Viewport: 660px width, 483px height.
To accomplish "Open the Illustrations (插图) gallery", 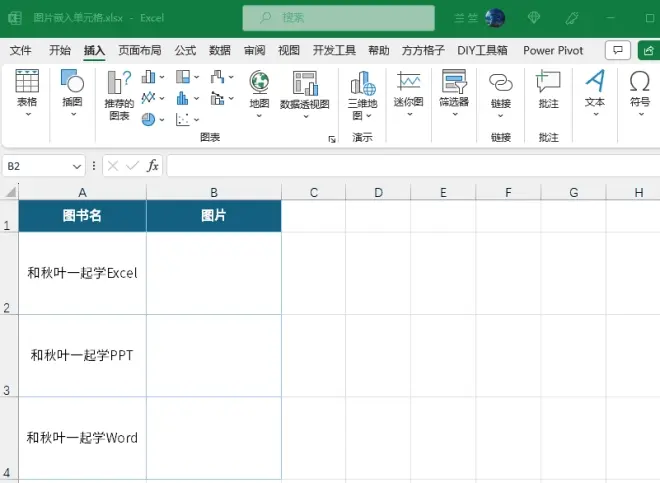I will click(72, 93).
